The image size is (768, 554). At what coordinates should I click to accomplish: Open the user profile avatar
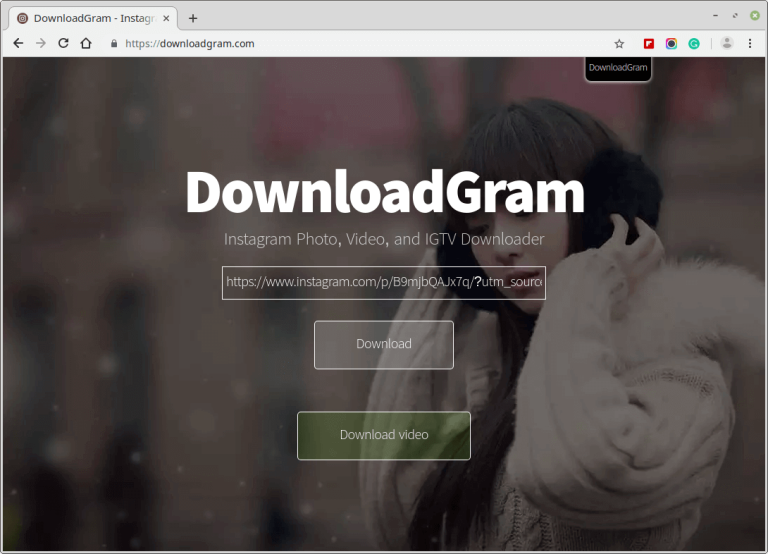[x=727, y=44]
